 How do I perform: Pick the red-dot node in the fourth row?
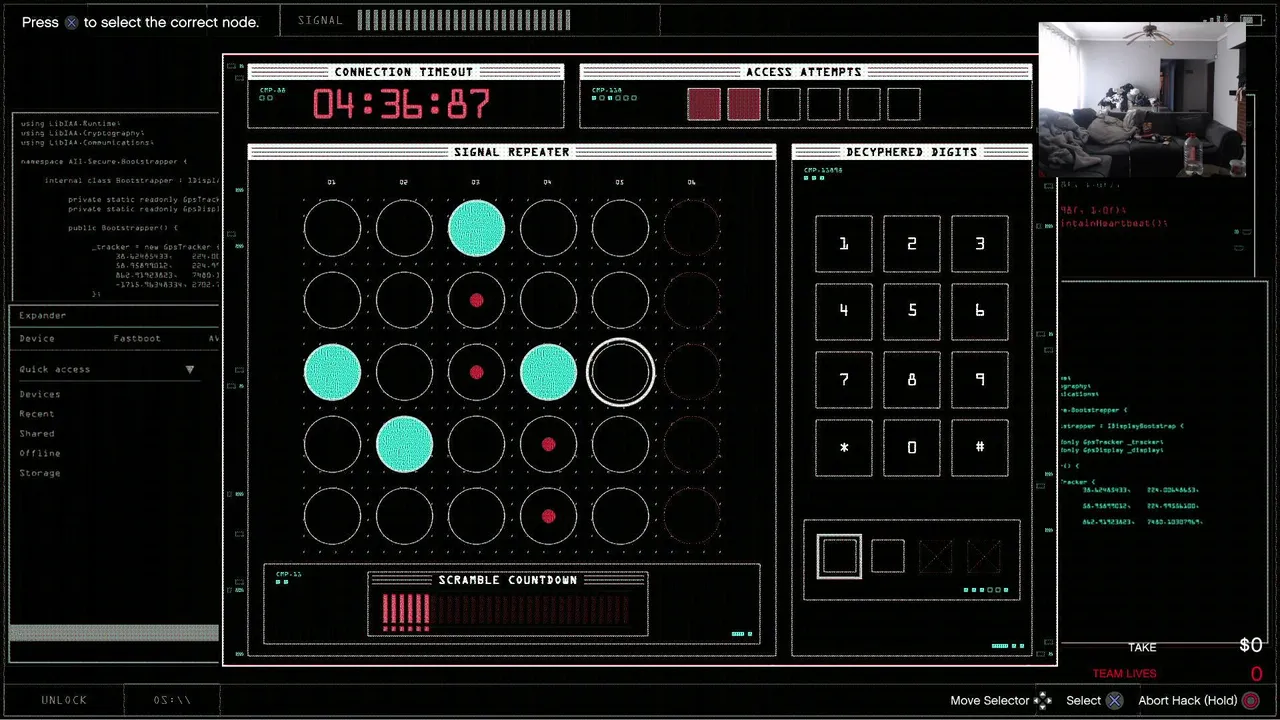tap(548, 444)
